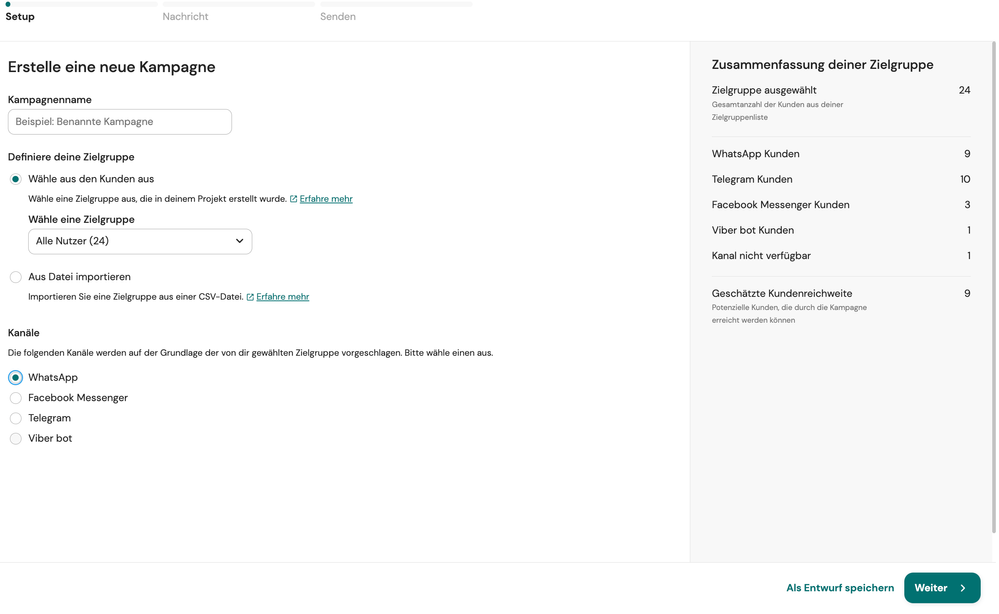Go to the Senden step tab
The image size is (999, 614).
coord(338,17)
